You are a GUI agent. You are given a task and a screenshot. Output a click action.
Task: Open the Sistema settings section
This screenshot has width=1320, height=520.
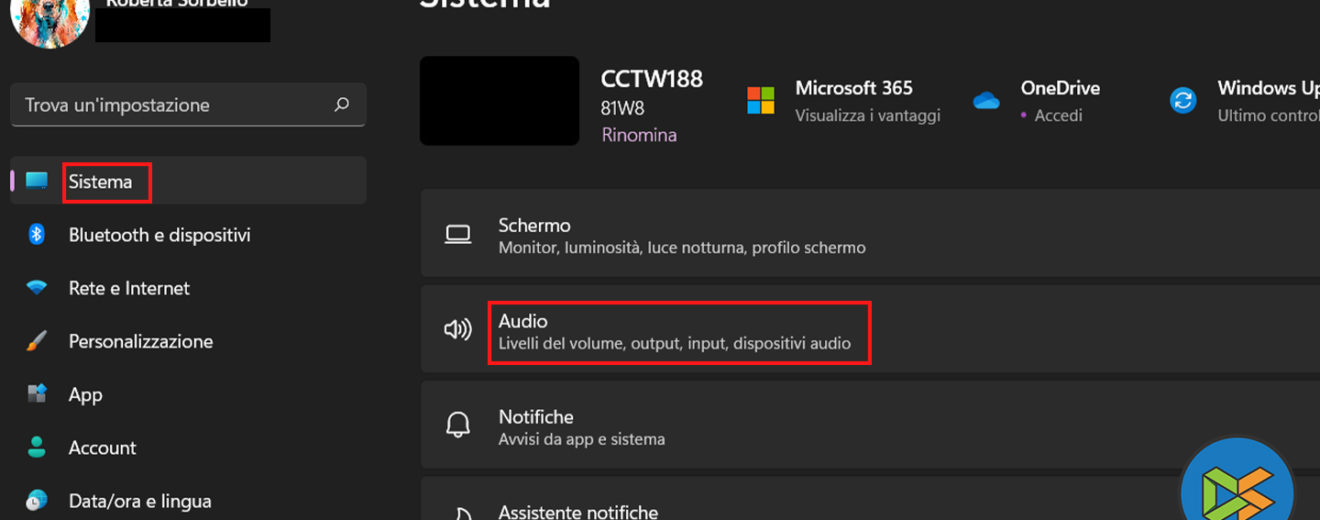point(100,182)
